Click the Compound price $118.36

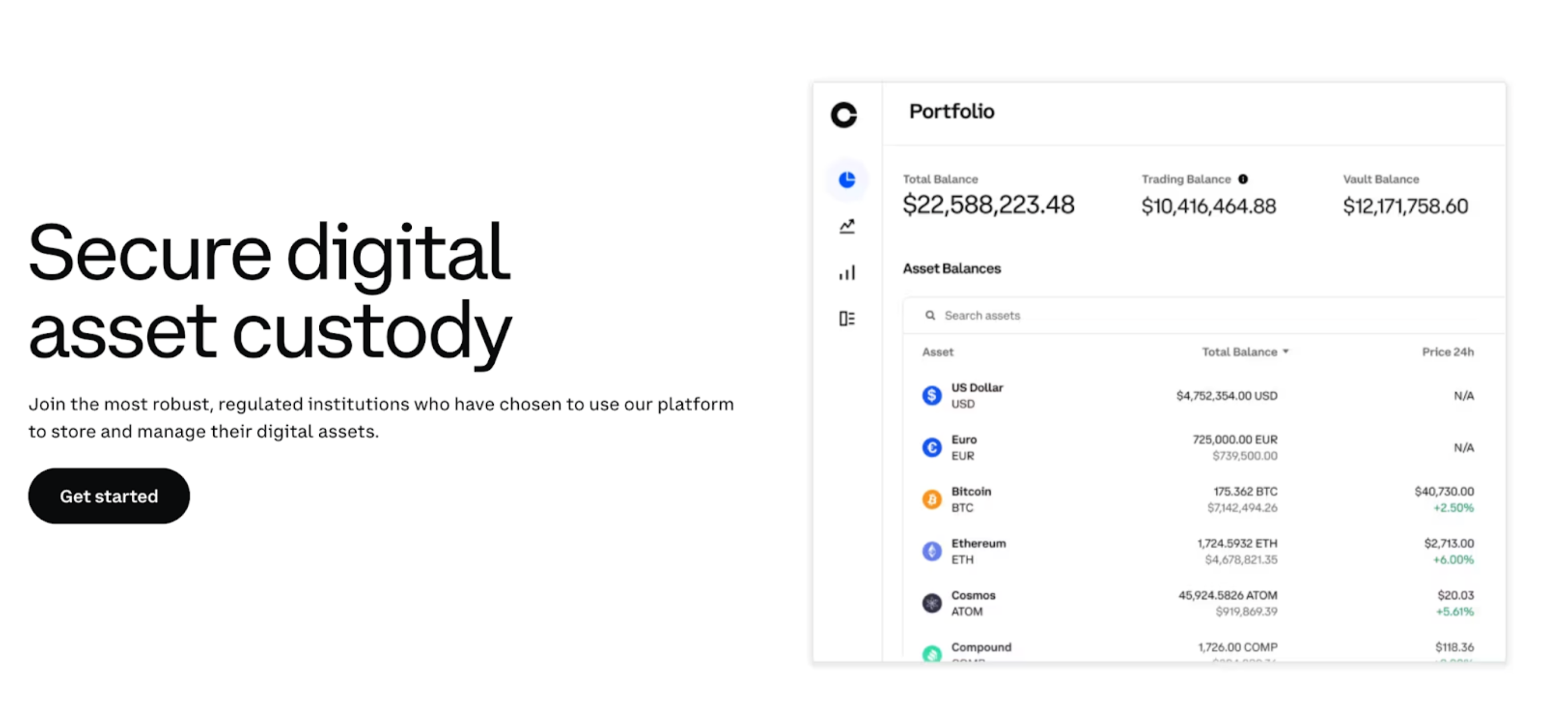pos(1454,647)
